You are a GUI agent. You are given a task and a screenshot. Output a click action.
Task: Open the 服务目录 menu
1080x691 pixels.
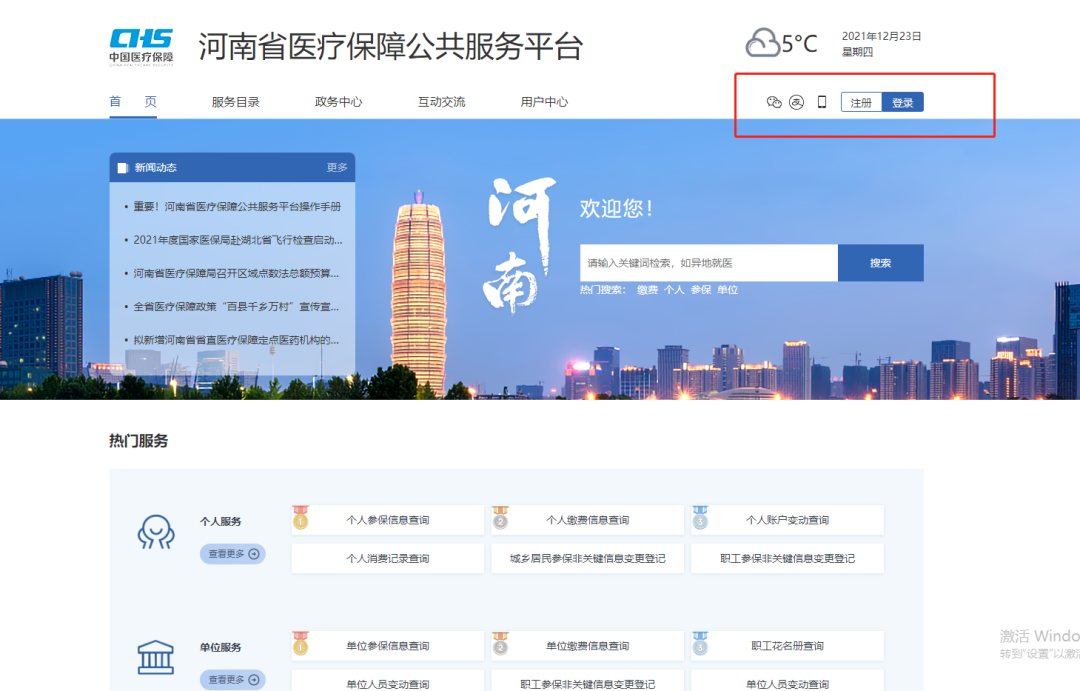tap(235, 101)
